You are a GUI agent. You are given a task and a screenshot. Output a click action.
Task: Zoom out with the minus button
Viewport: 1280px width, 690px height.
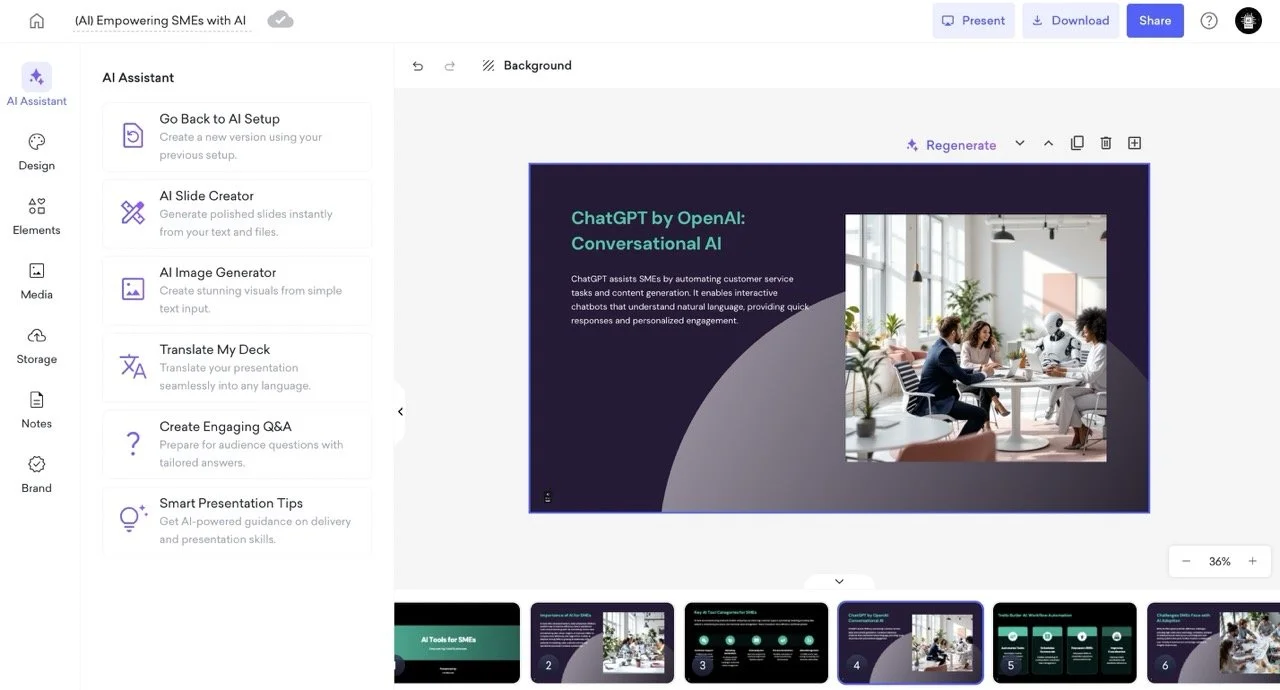pyautogui.click(x=1186, y=561)
